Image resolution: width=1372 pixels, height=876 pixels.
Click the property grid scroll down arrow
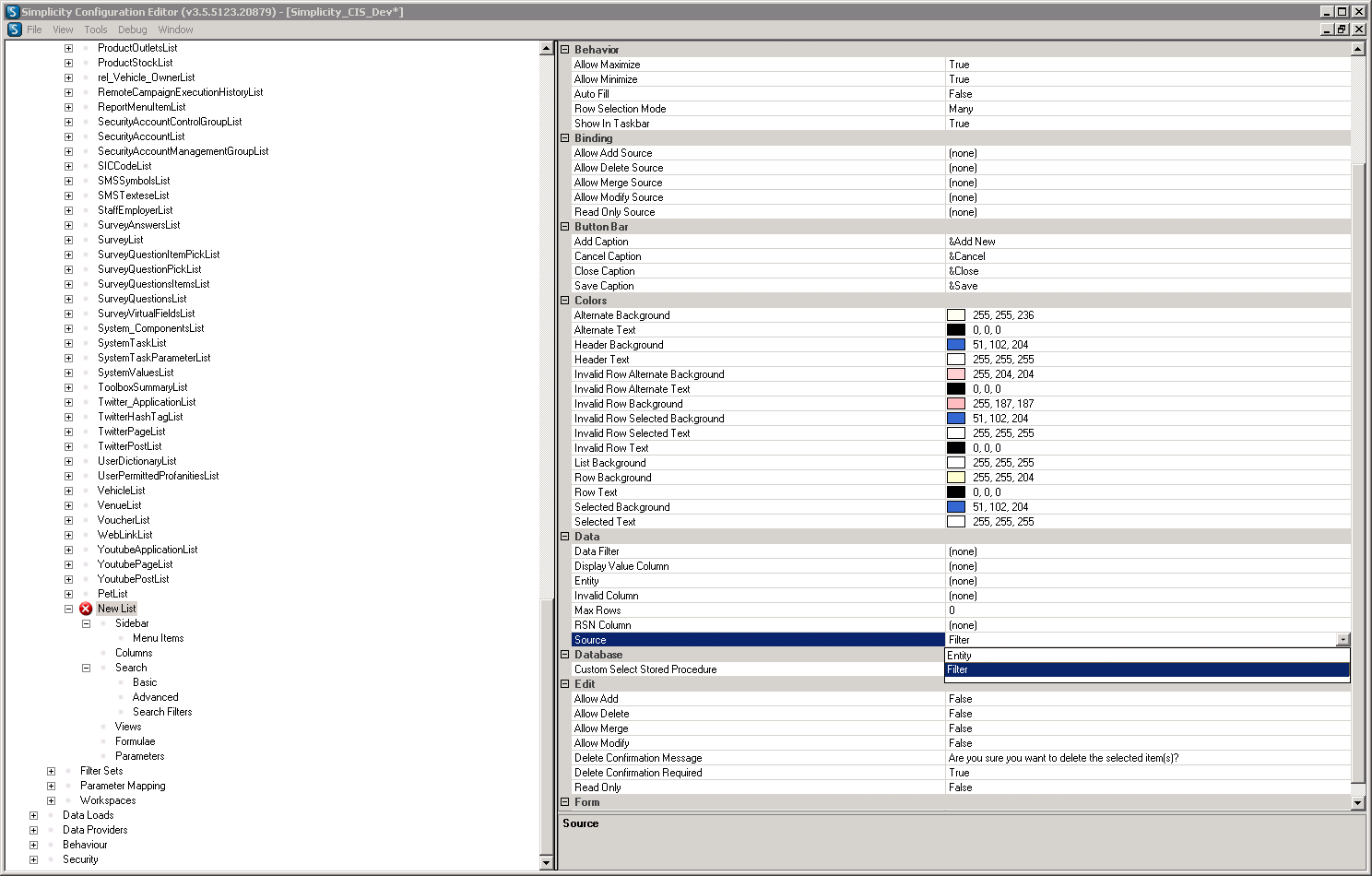(1357, 803)
